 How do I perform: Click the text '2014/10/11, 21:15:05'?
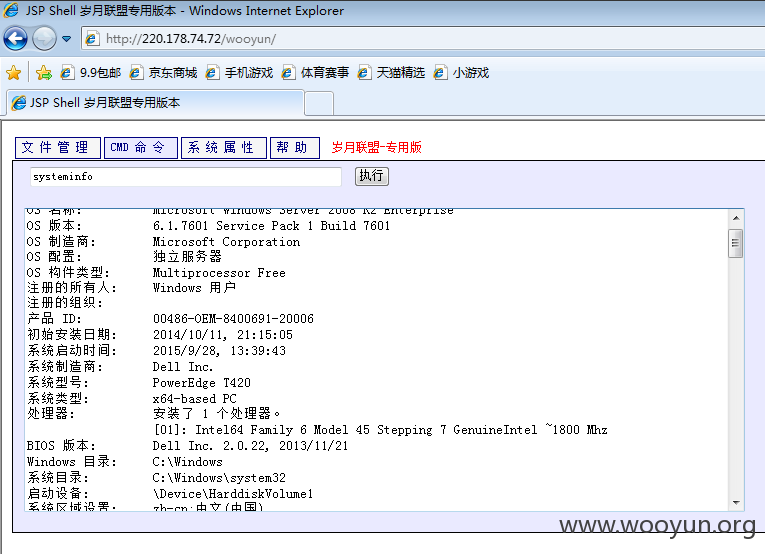pyautogui.click(x=223, y=335)
